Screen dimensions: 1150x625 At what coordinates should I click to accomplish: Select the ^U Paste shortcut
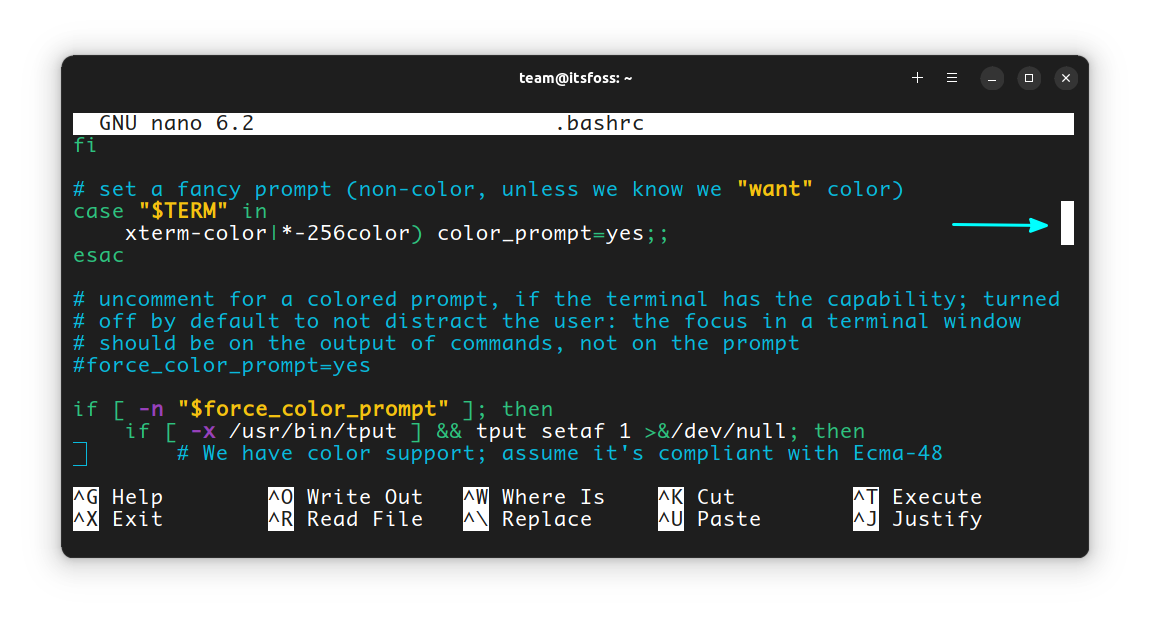coord(712,518)
